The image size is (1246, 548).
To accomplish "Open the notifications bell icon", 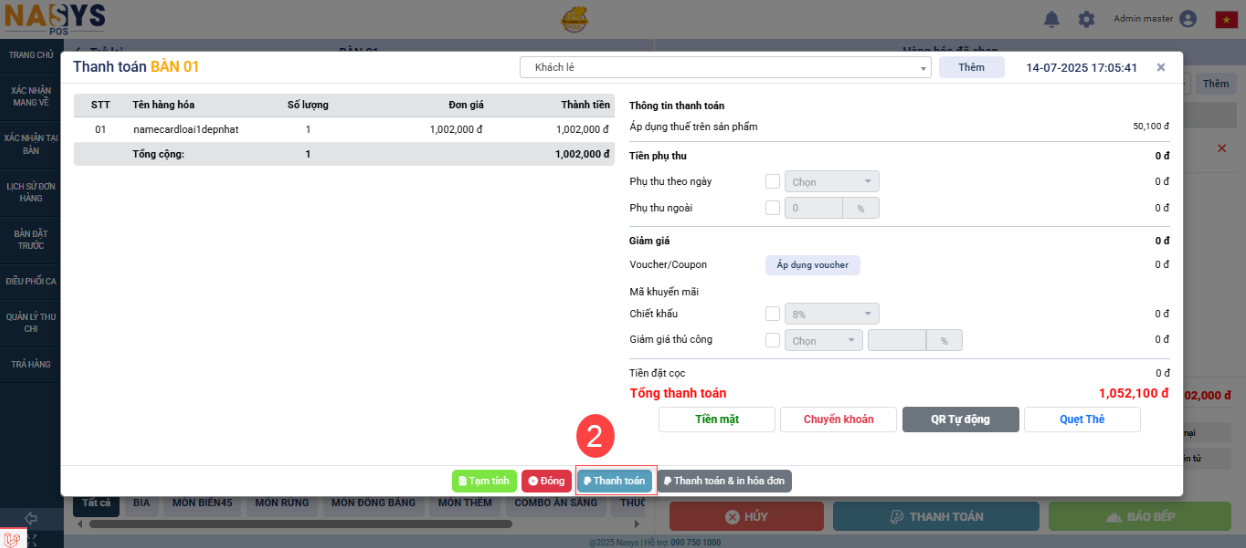I will click(x=1051, y=19).
